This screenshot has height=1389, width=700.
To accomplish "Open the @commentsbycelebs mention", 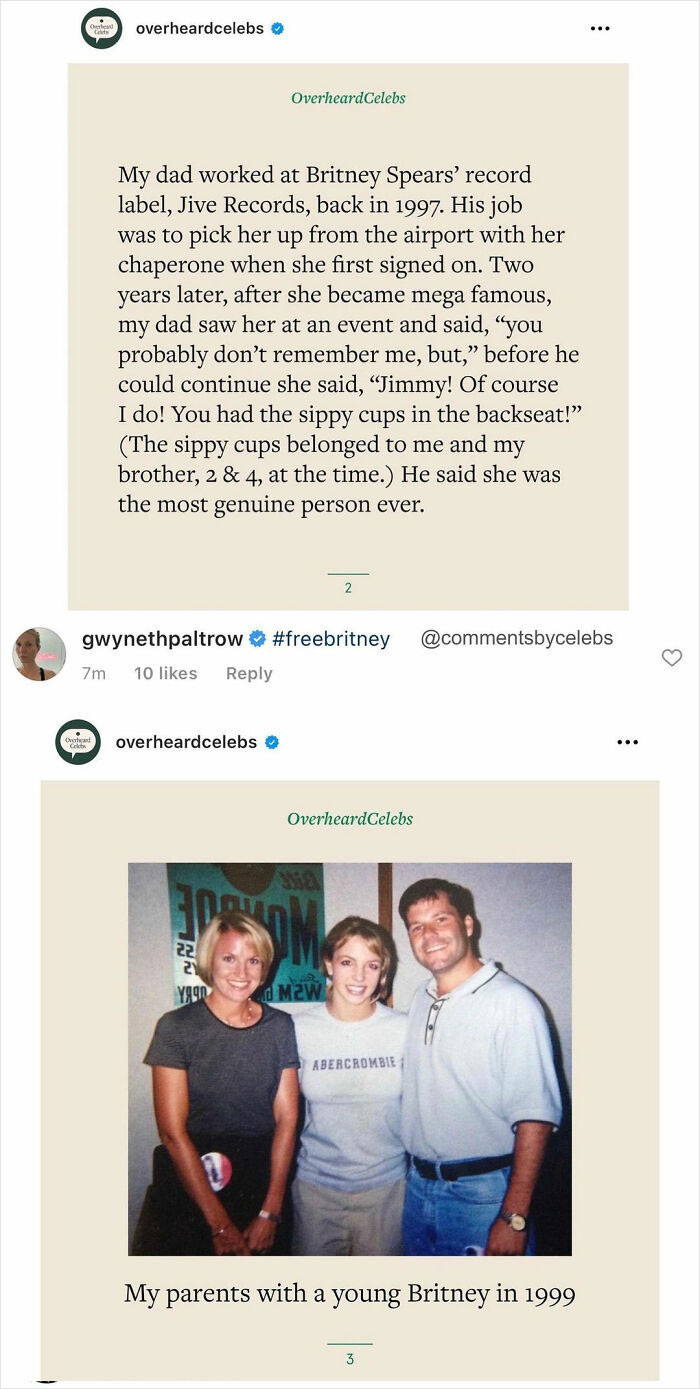I will 516,638.
